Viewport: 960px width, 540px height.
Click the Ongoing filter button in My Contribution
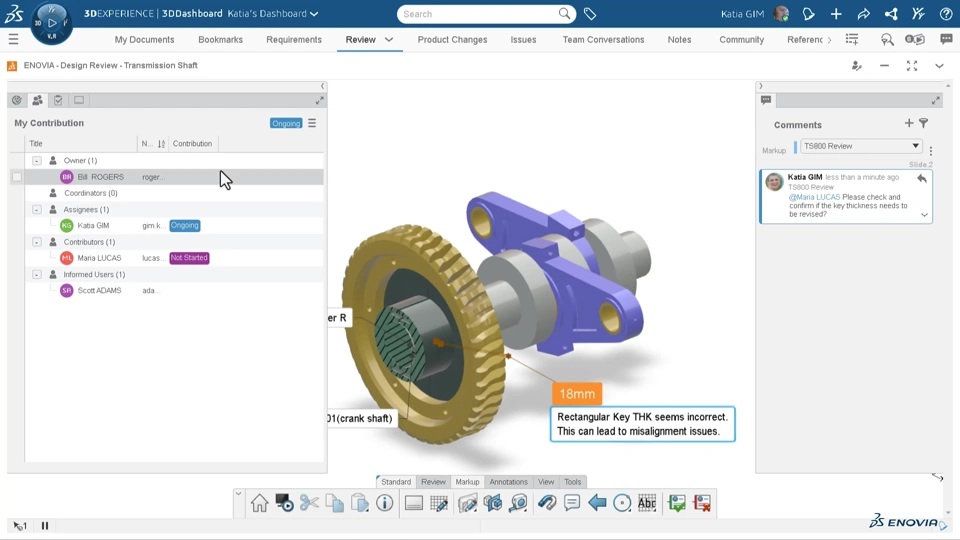[x=286, y=123]
